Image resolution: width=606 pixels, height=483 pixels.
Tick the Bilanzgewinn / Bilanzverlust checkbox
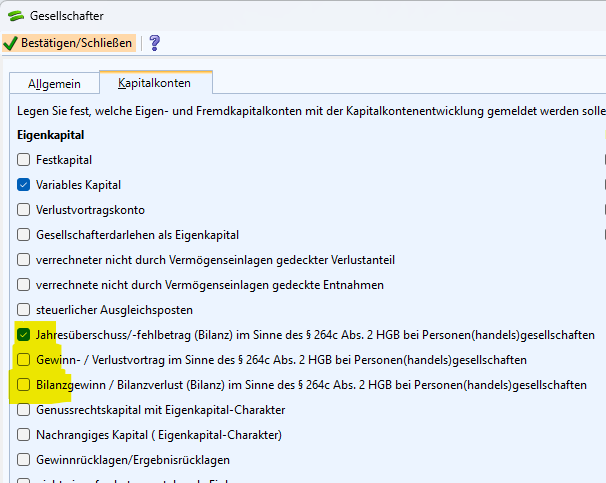24,385
